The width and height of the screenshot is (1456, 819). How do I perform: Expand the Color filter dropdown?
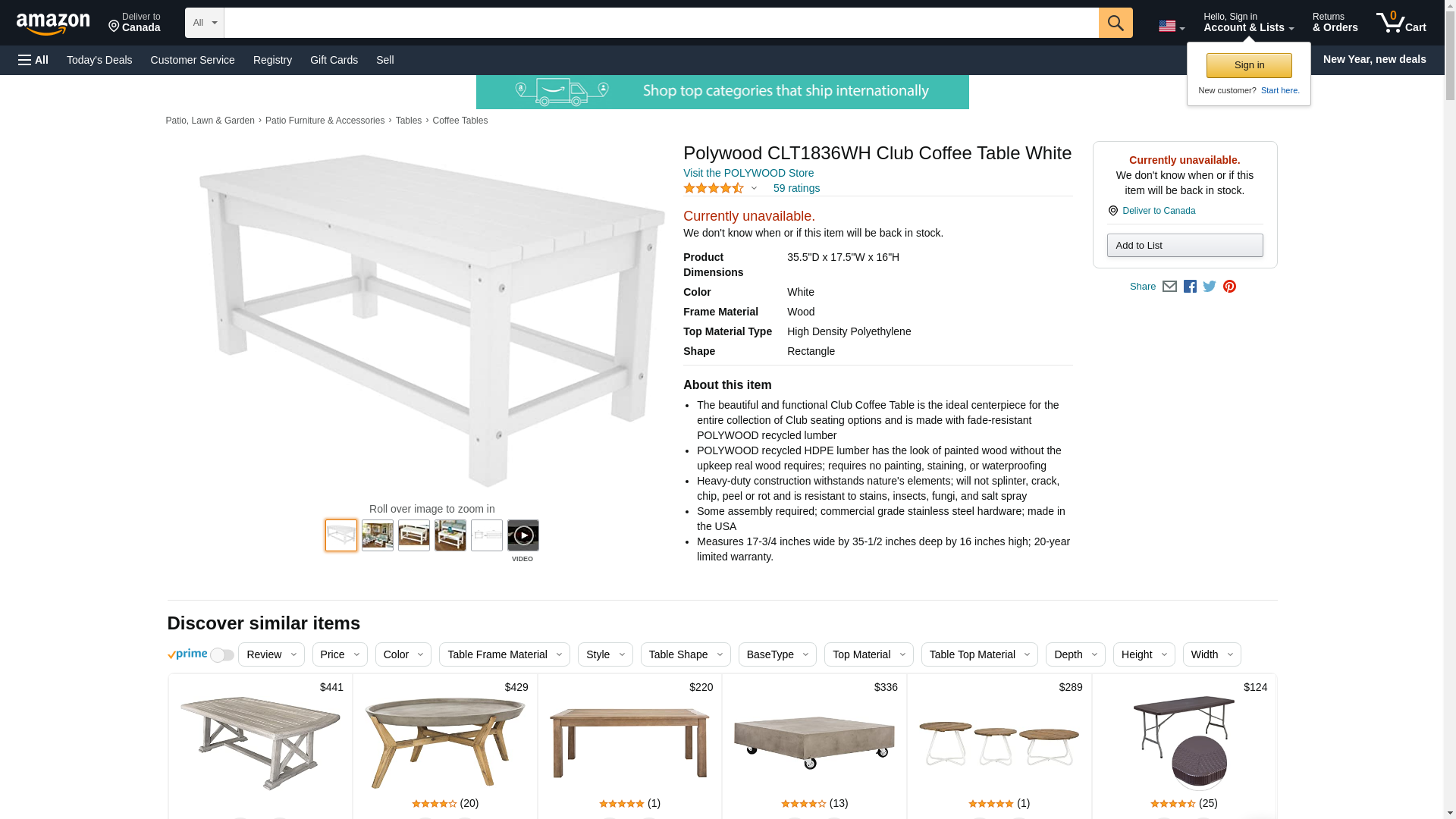(x=403, y=654)
